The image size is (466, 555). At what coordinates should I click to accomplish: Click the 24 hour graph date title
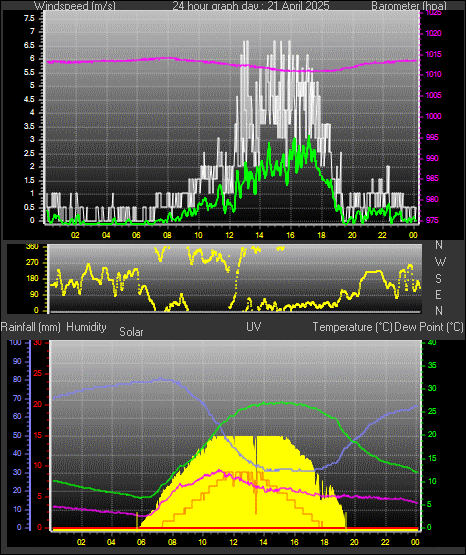(x=251, y=6)
